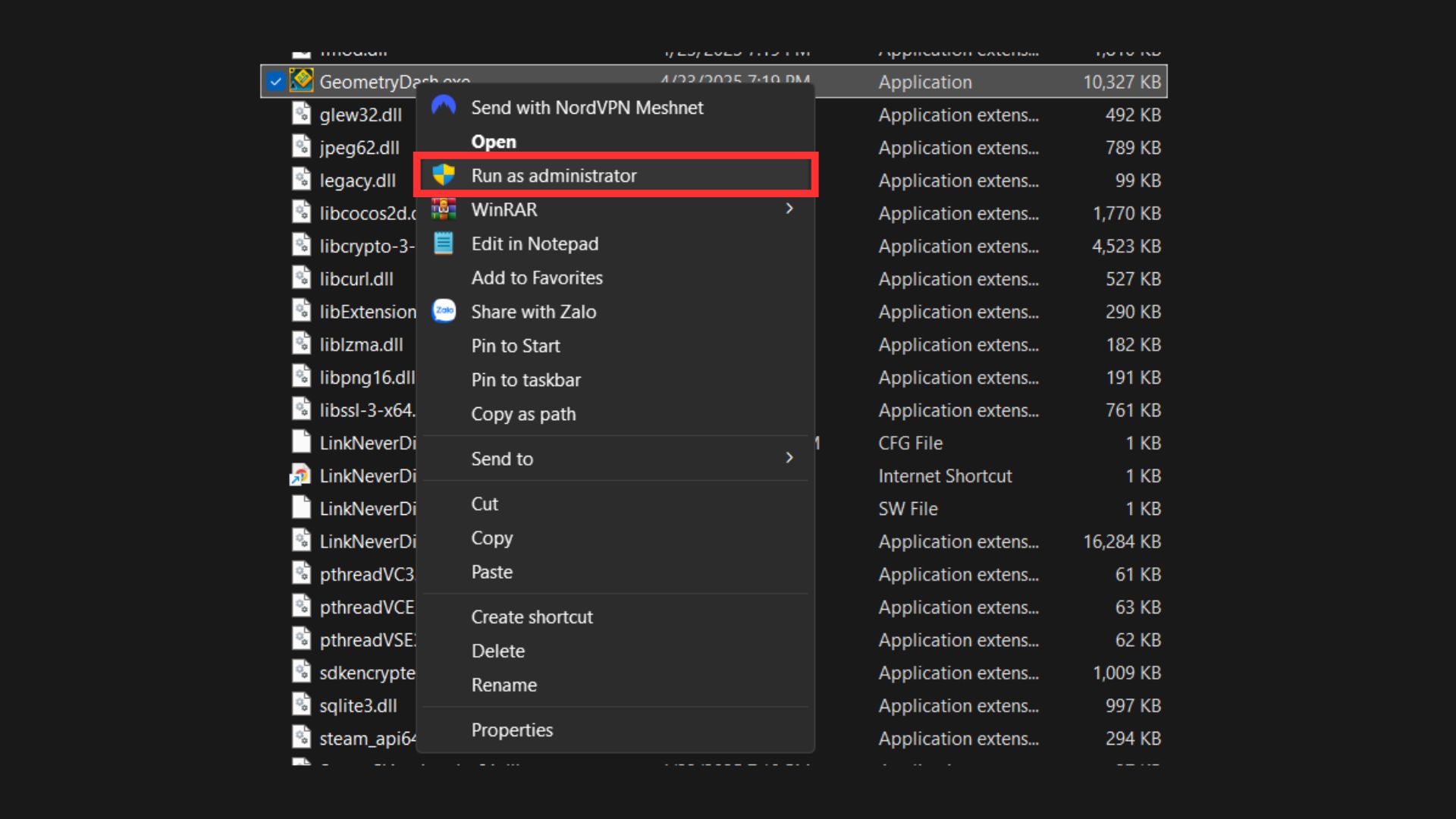The width and height of the screenshot is (1456, 819).
Task: Click the Zalo icon in context menu
Action: (444, 311)
